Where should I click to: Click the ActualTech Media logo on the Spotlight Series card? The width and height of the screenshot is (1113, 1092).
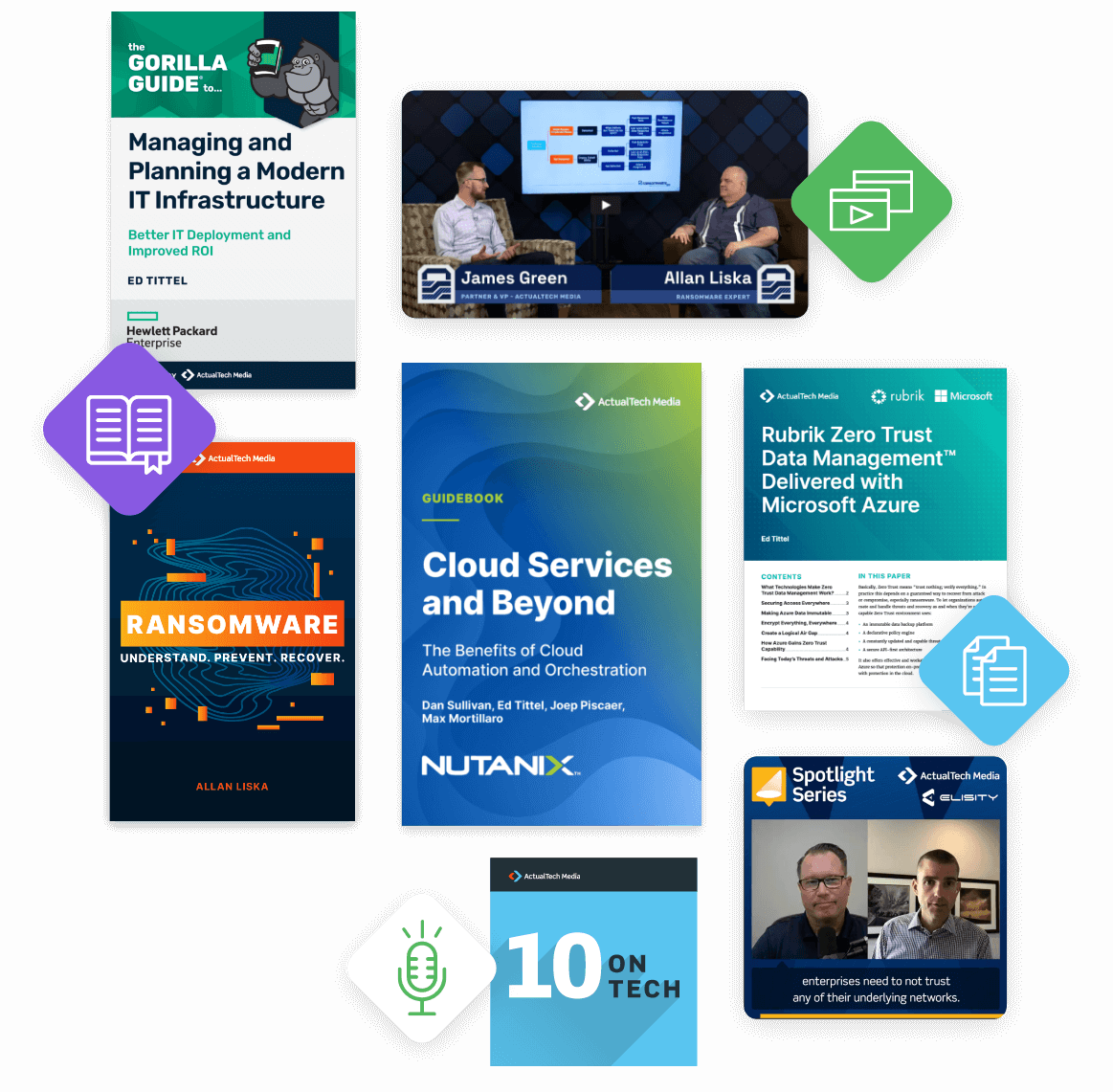coord(948,776)
